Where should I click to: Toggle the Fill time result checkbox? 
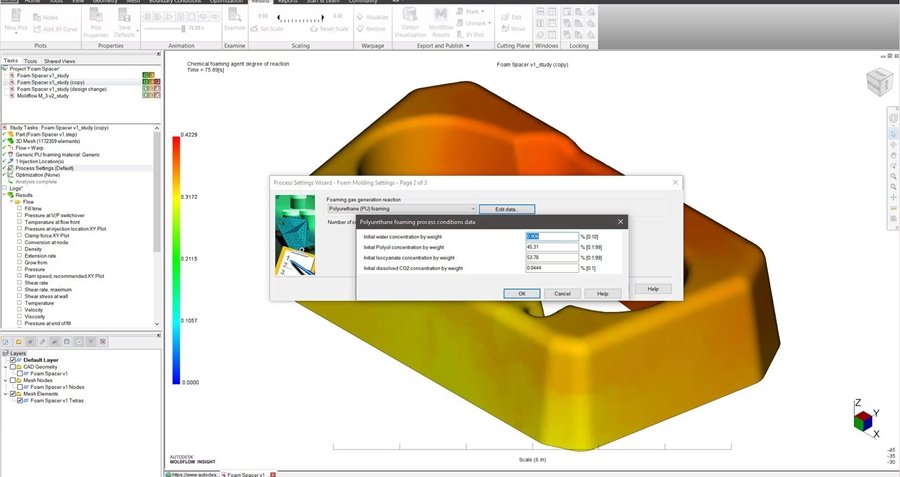[x=20, y=208]
